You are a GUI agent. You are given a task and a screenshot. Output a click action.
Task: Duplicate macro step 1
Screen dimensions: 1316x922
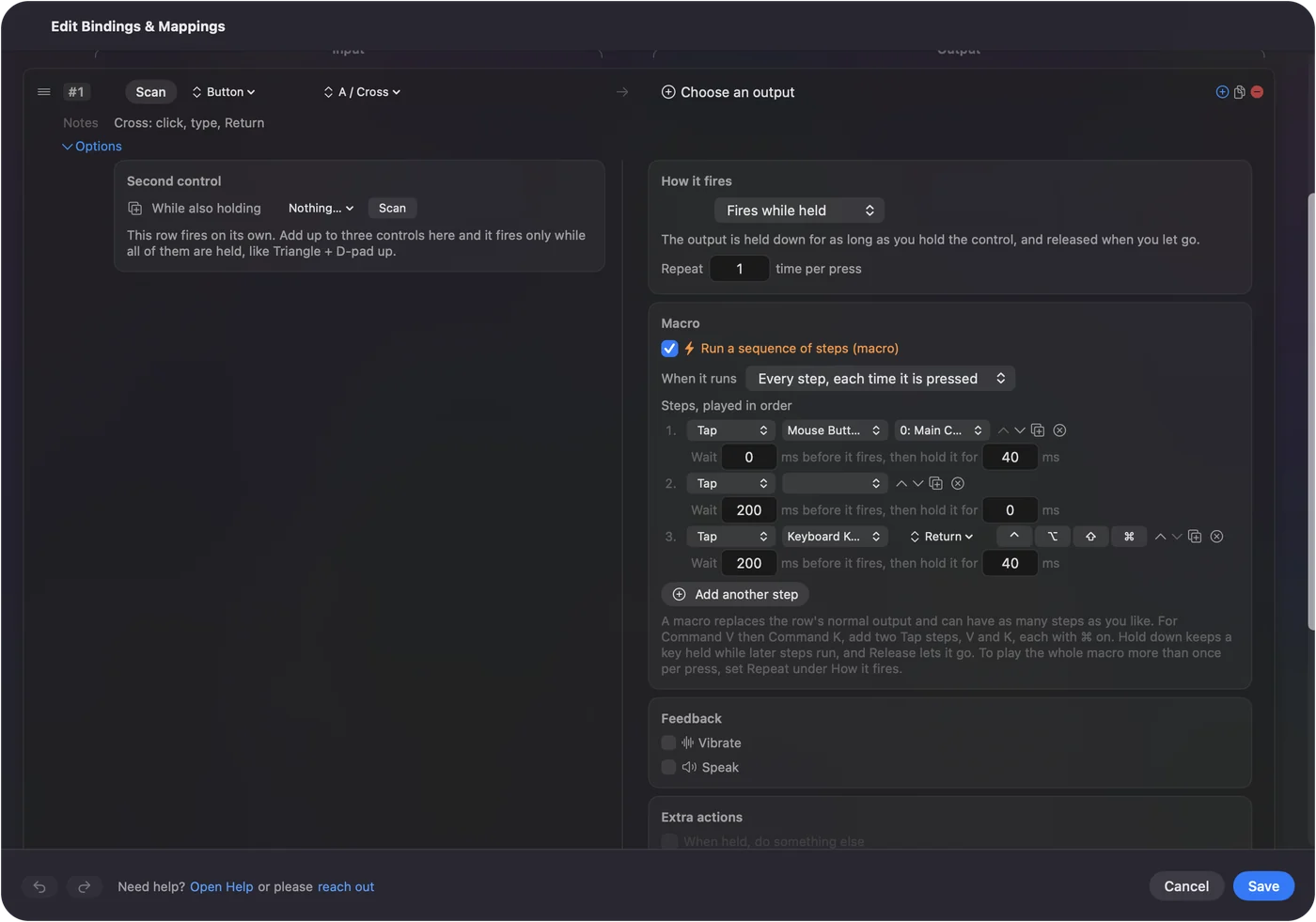coord(1038,430)
